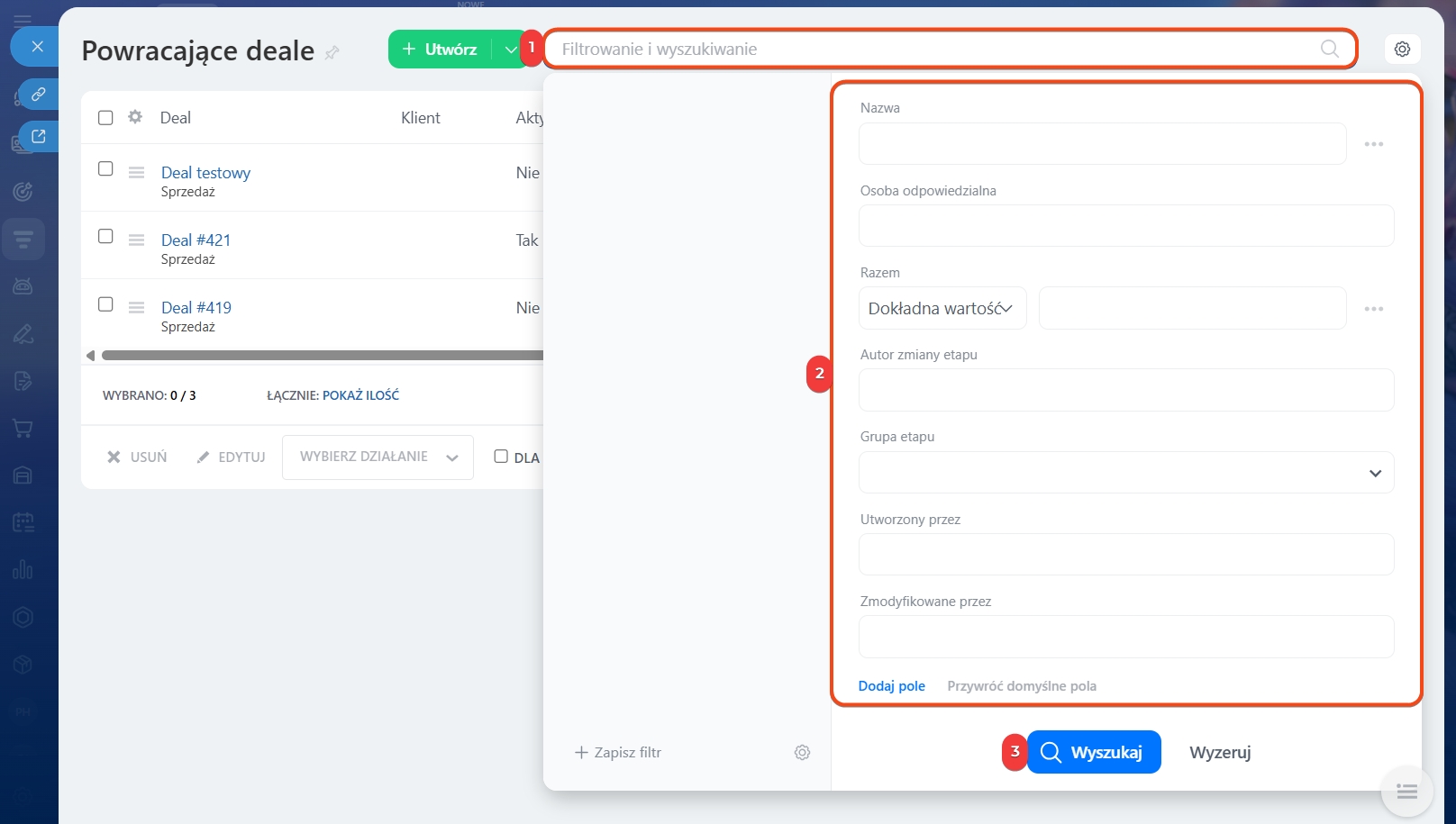
Task: Click into the Nazwa input field
Action: pyautogui.click(x=1103, y=144)
